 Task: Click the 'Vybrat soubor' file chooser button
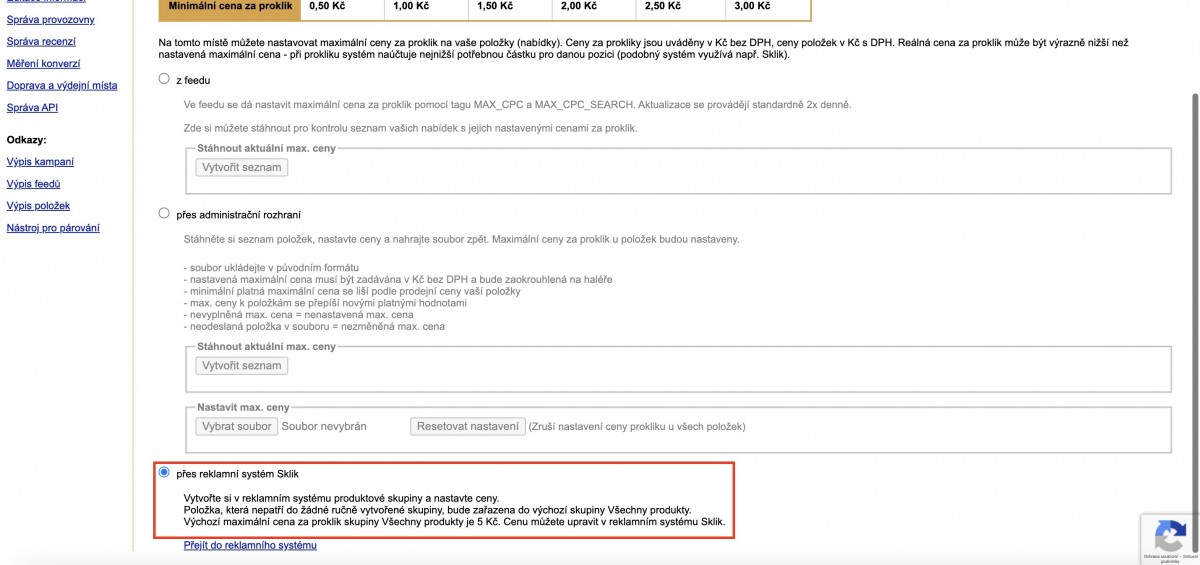point(236,426)
